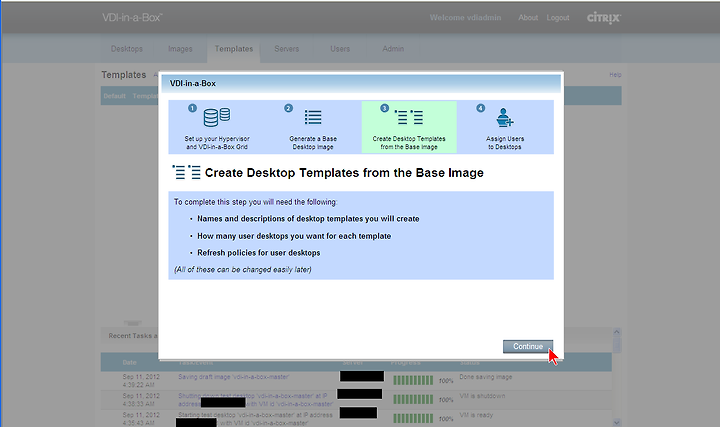The height and width of the screenshot is (427, 720).
Task: Open the Images tab
Action: [x=180, y=49]
